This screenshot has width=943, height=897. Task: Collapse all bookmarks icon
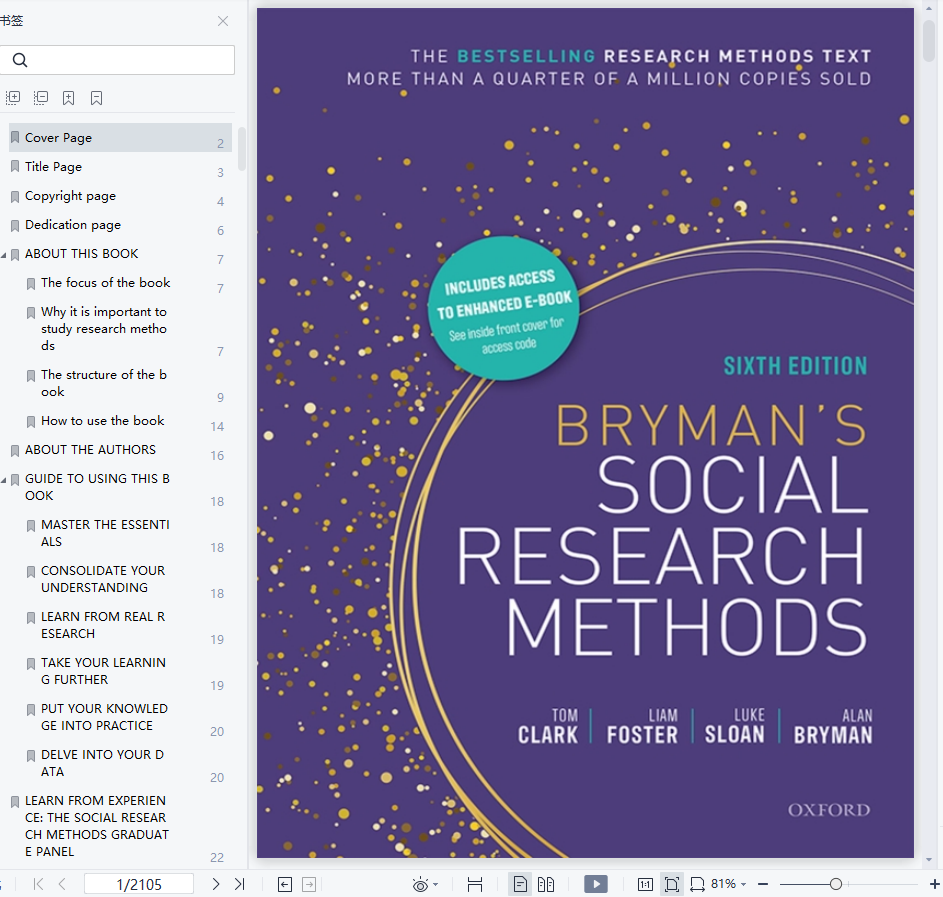point(41,97)
